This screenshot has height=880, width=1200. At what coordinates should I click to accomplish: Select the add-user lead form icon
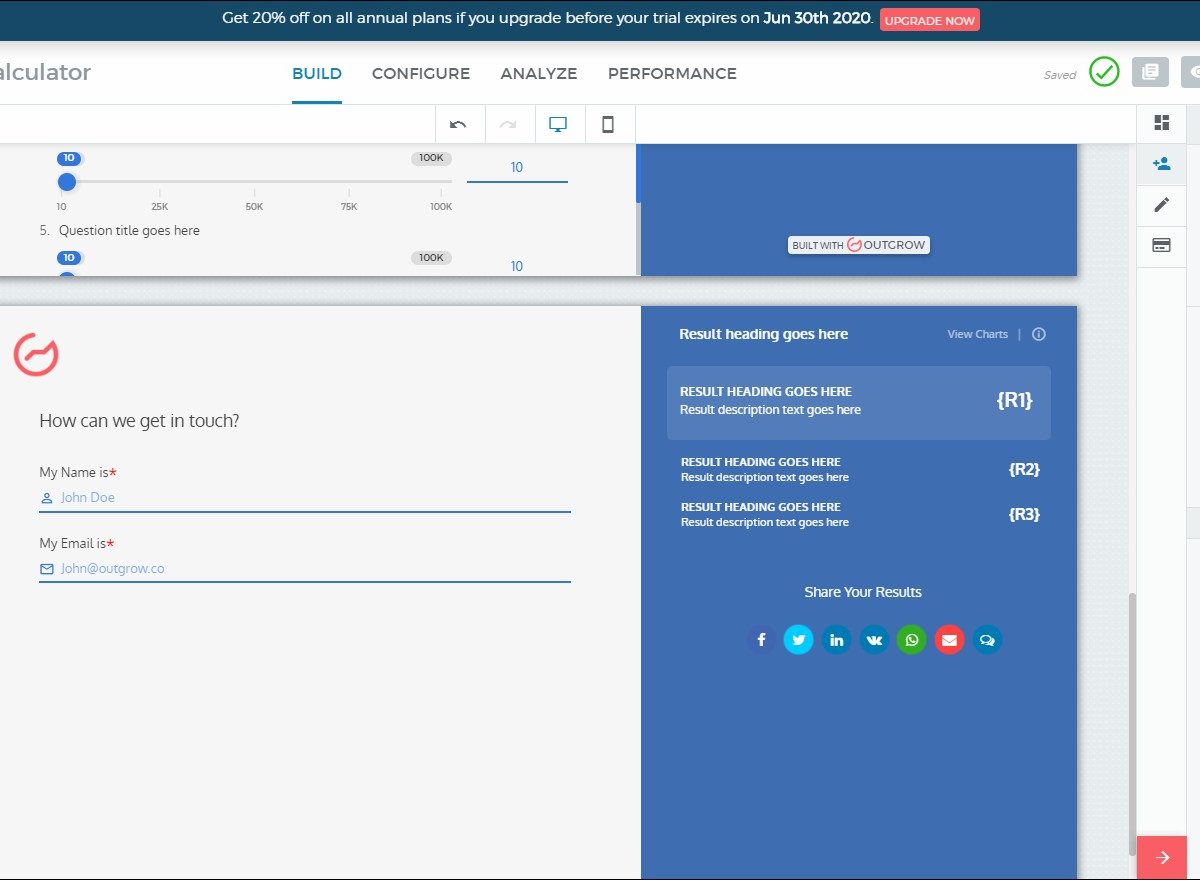point(1161,164)
